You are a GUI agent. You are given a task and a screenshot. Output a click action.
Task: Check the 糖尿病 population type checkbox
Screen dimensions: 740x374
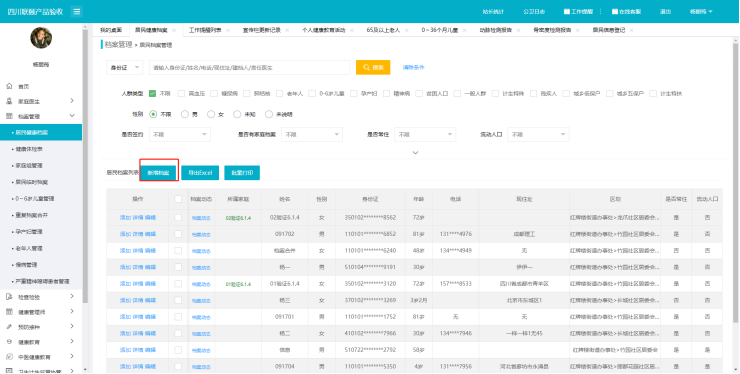click(214, 94)
